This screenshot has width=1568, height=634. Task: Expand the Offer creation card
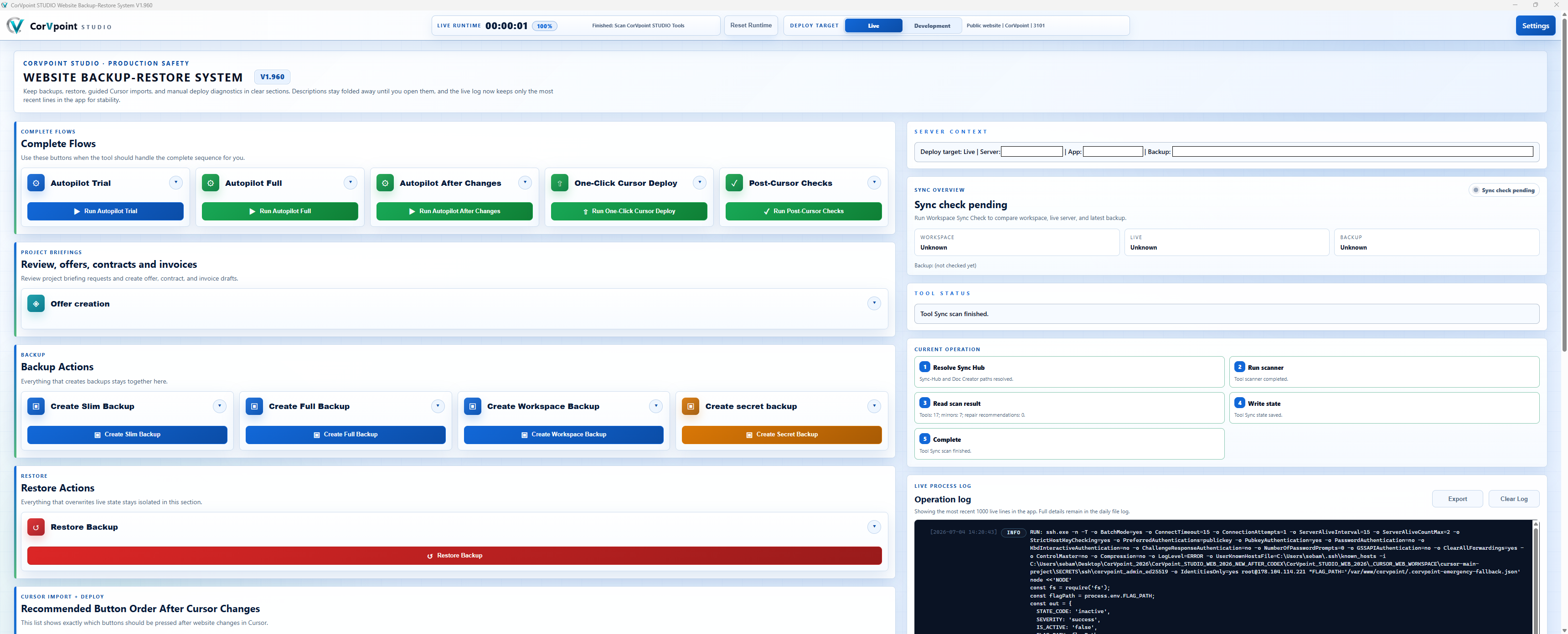pos(874,303)
